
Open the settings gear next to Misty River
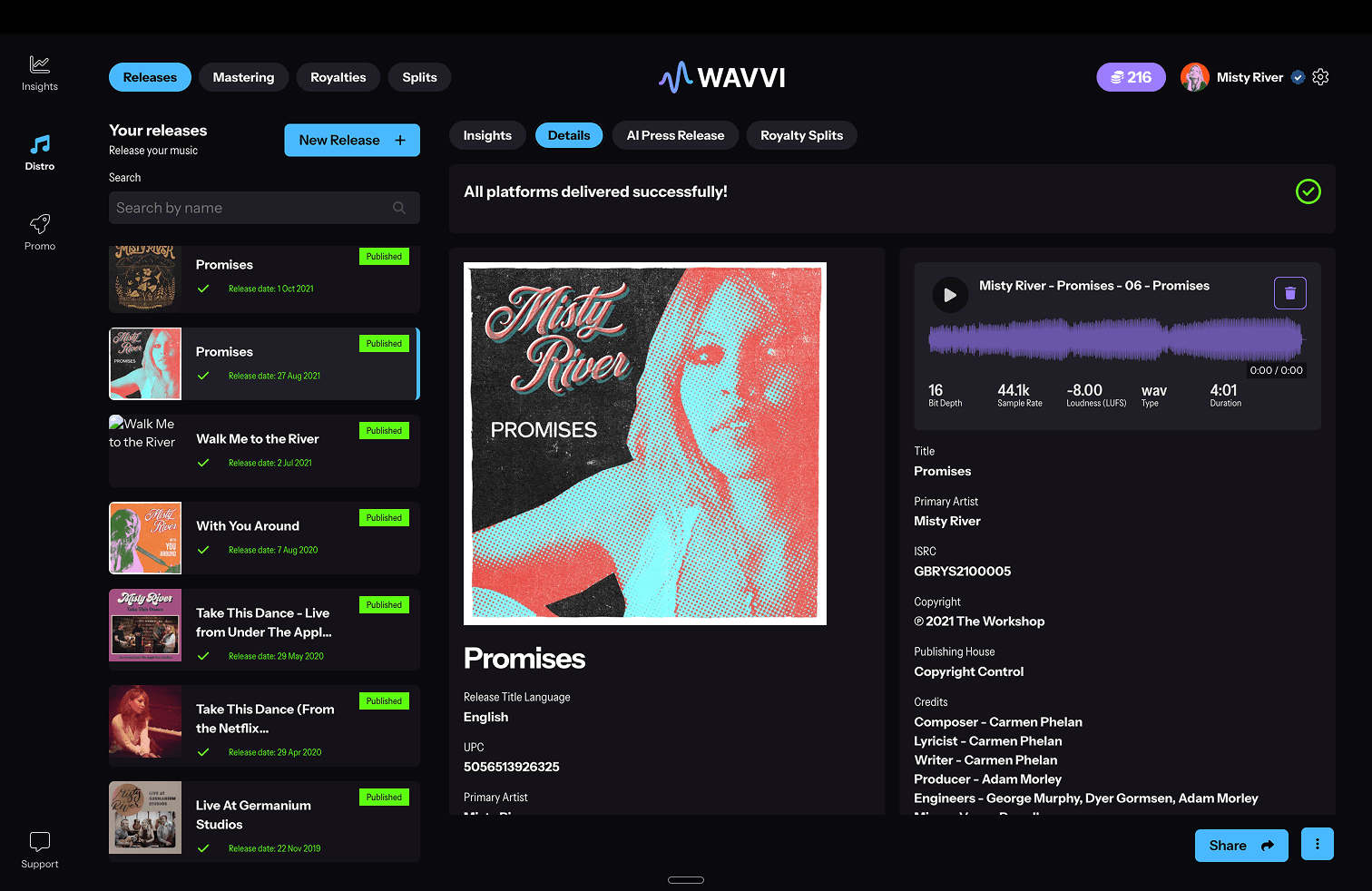(x=1320, y=77)
